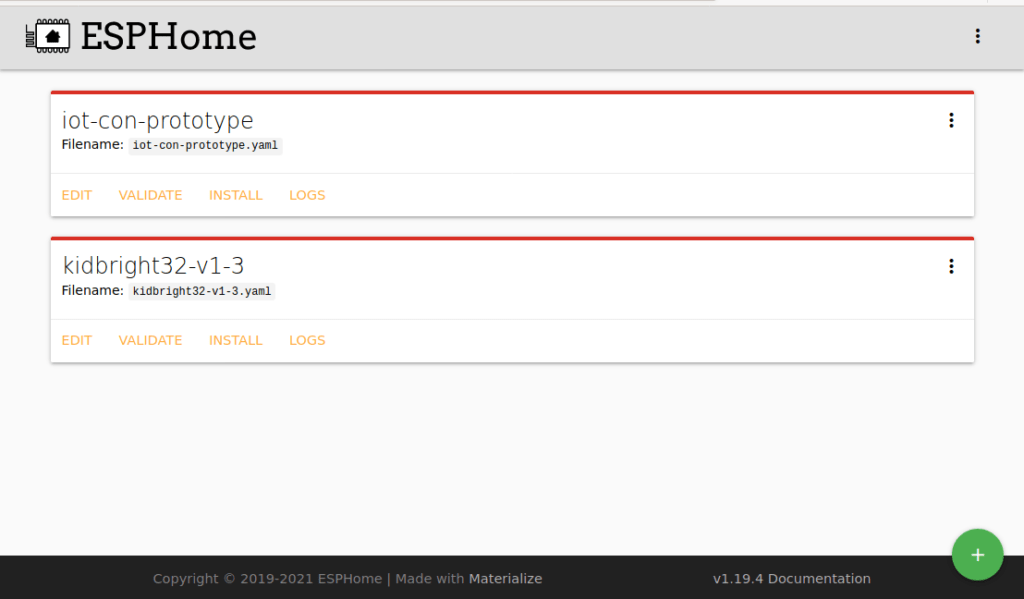Open the v1.19.4 Documentation link
The height and width of the screenshot is (599, 1024).
click(x=792, y=579)
